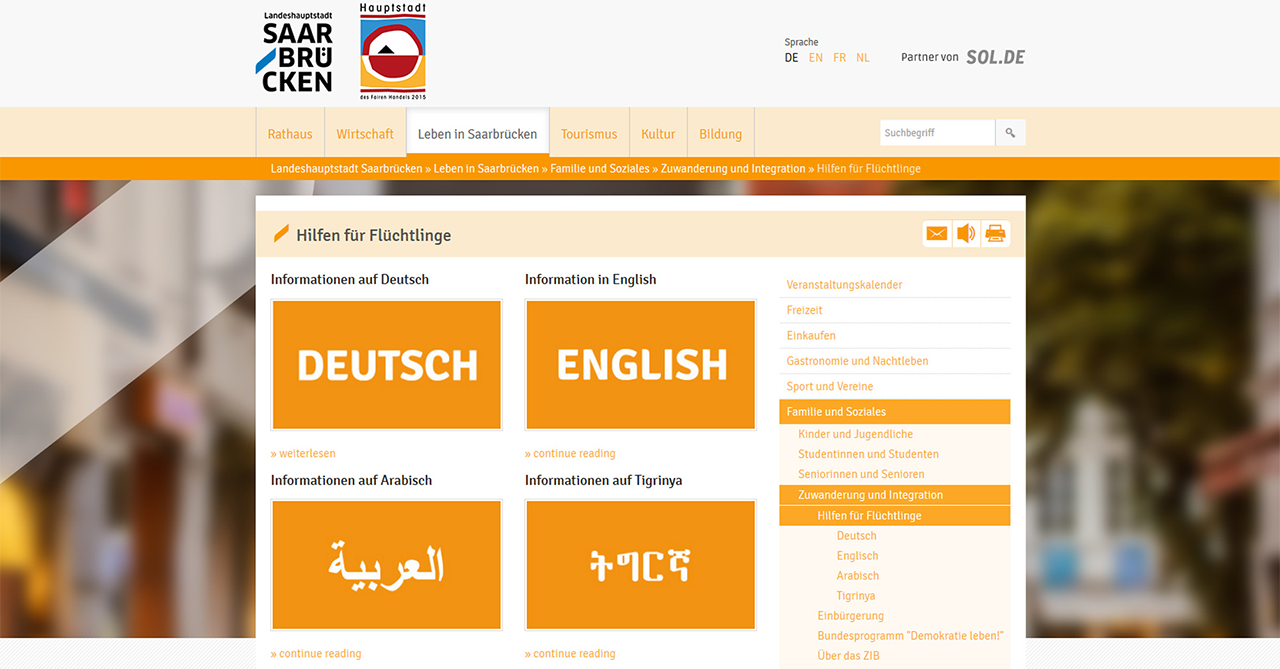Click the Informationen auf Deutsch heading
This screenshot has width=1280, height=669.
[350, 280]
